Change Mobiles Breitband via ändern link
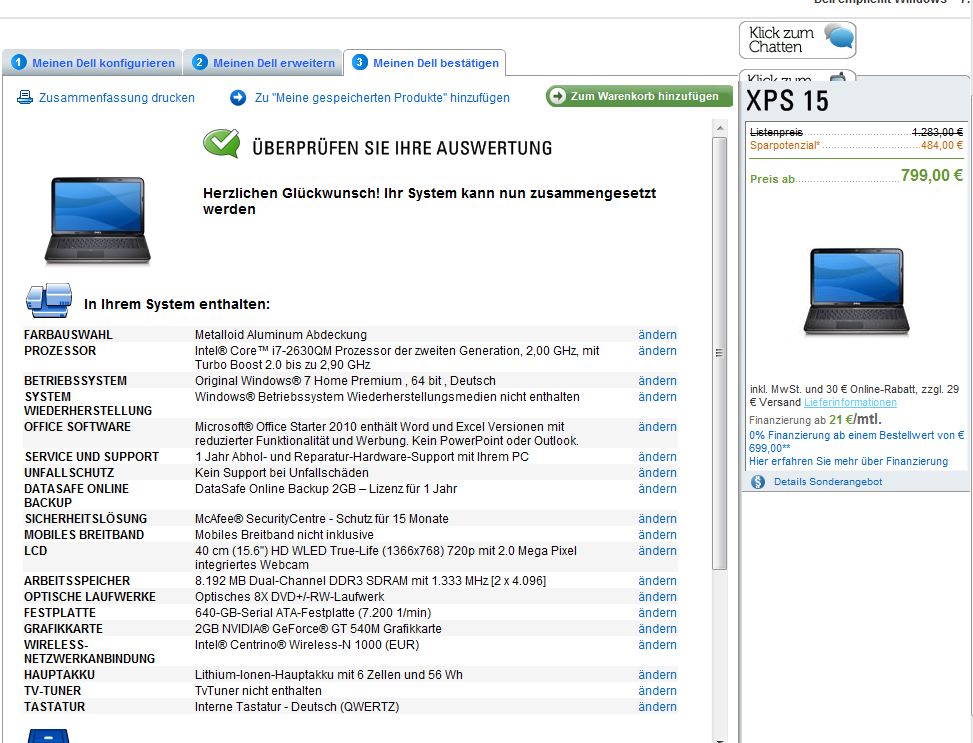The image size is (973, 743). coord(657,534)
